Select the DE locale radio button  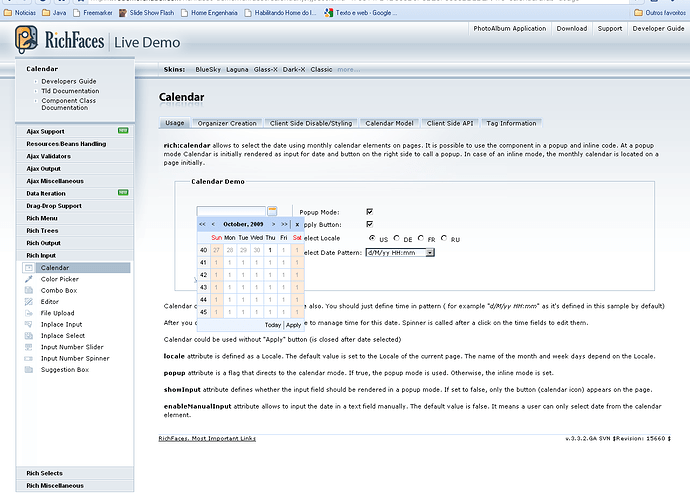pyautogui.click(x=396, y=238)
